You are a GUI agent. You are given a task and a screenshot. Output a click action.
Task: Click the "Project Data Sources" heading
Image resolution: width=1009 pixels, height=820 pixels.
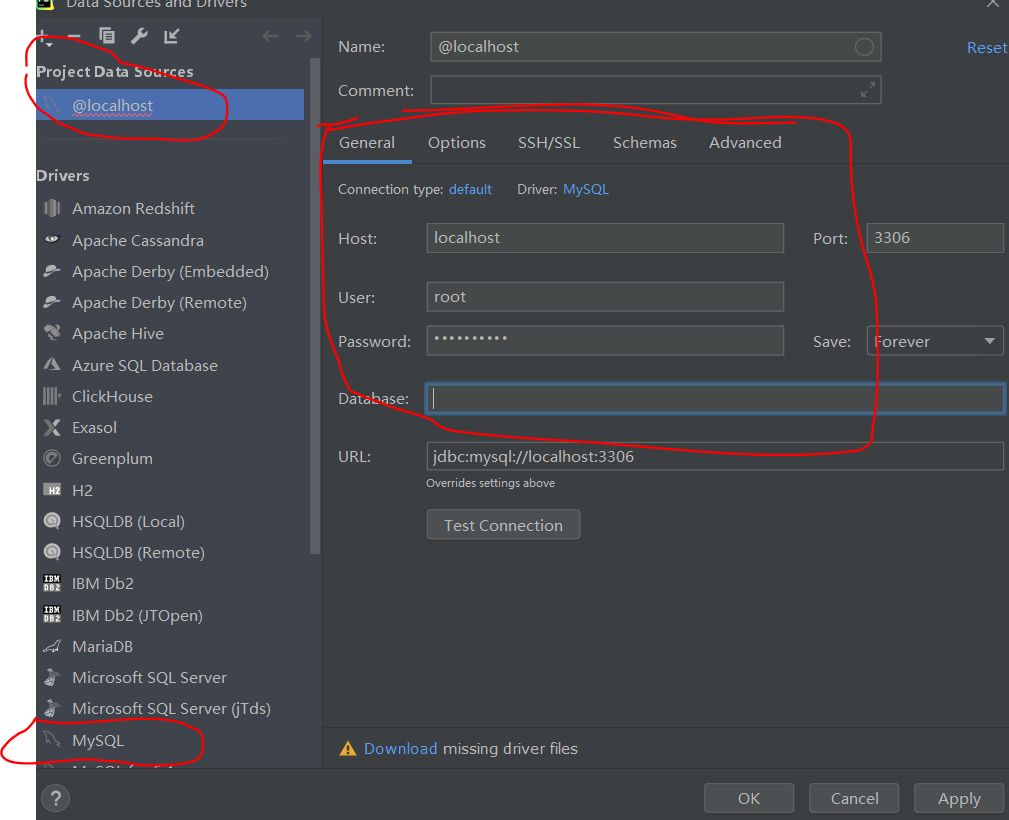click(115, 71)
